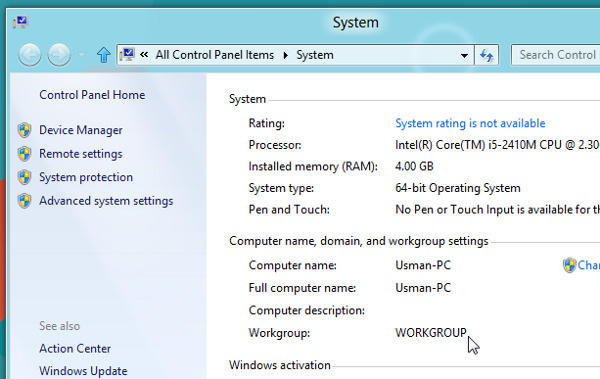Select the 'WORKGROUP' value
The image size is (600, 379).
pos(431,333)
